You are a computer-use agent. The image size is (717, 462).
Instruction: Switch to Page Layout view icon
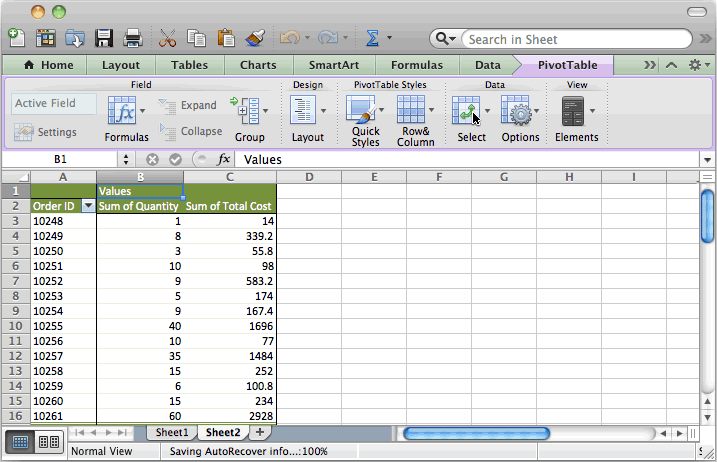tap(49, 442)
